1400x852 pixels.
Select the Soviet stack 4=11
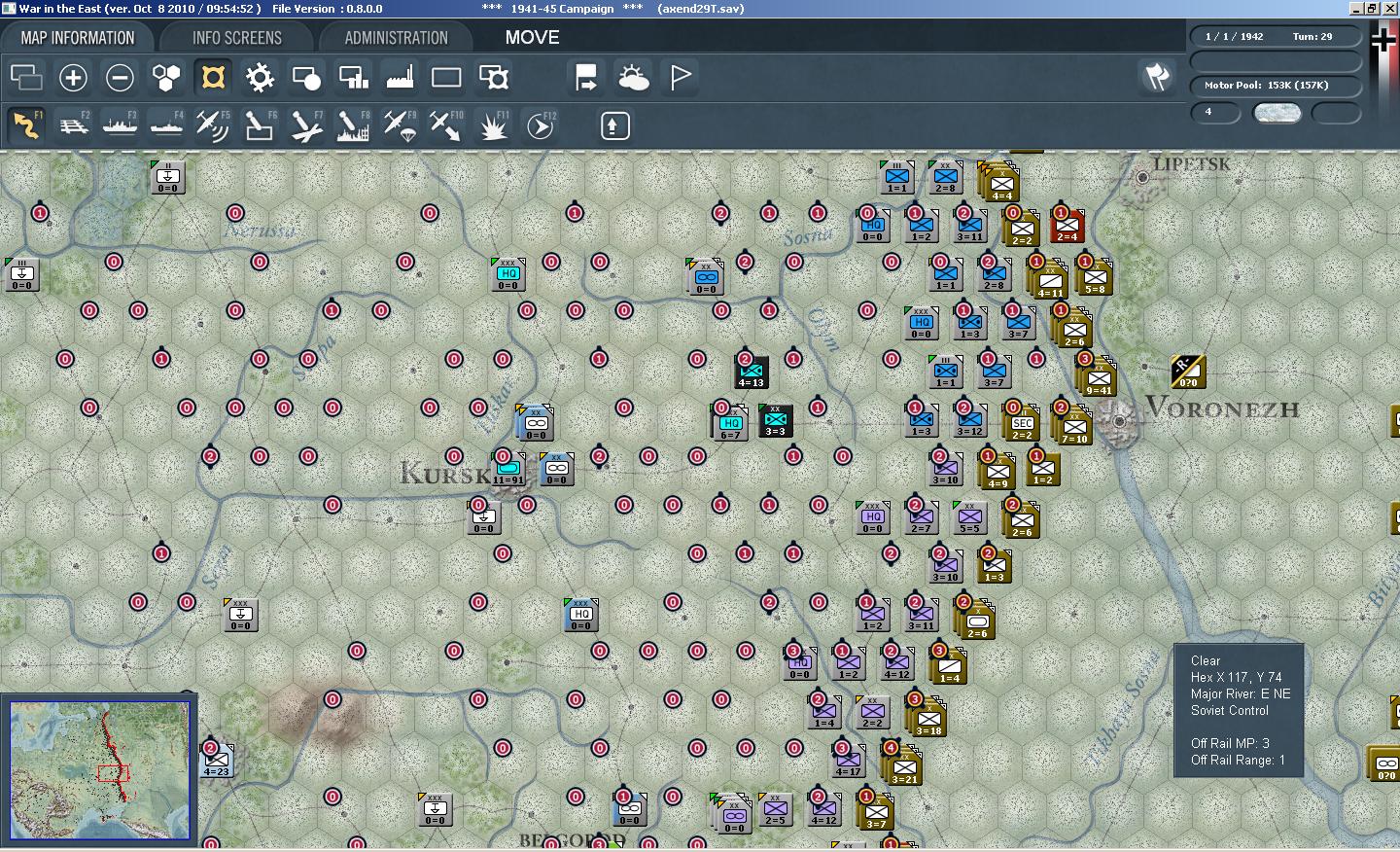pos(1048,279)
